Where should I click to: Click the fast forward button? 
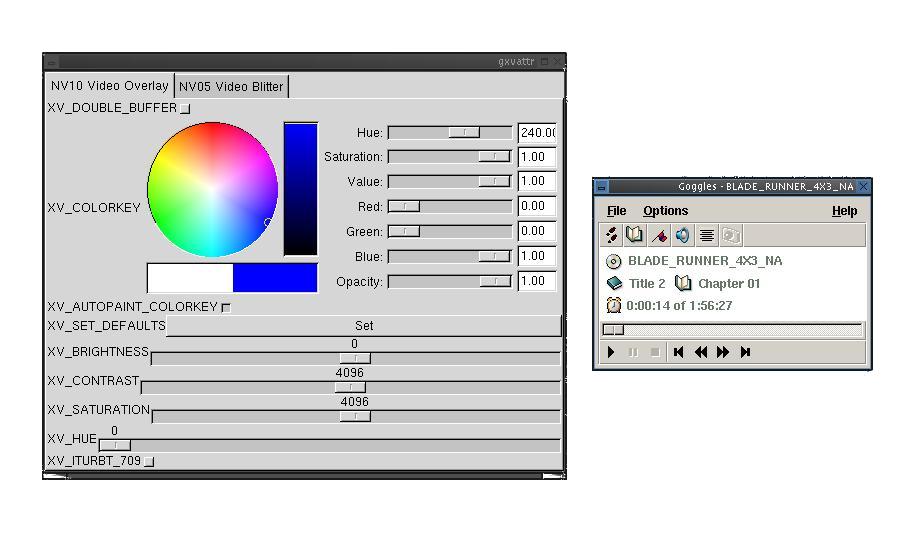[x=723, y=352]
